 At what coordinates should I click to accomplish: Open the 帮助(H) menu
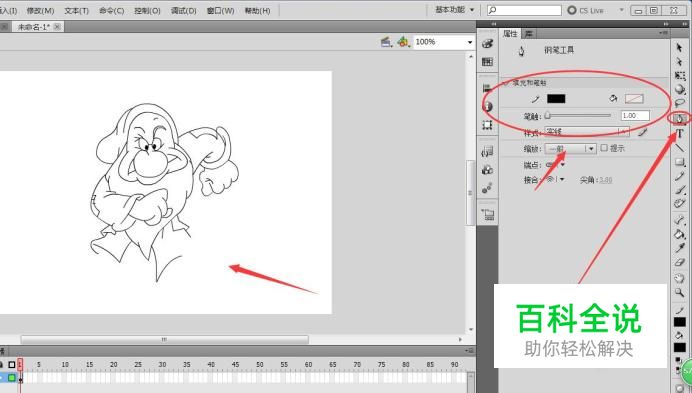tap(257, 10)
